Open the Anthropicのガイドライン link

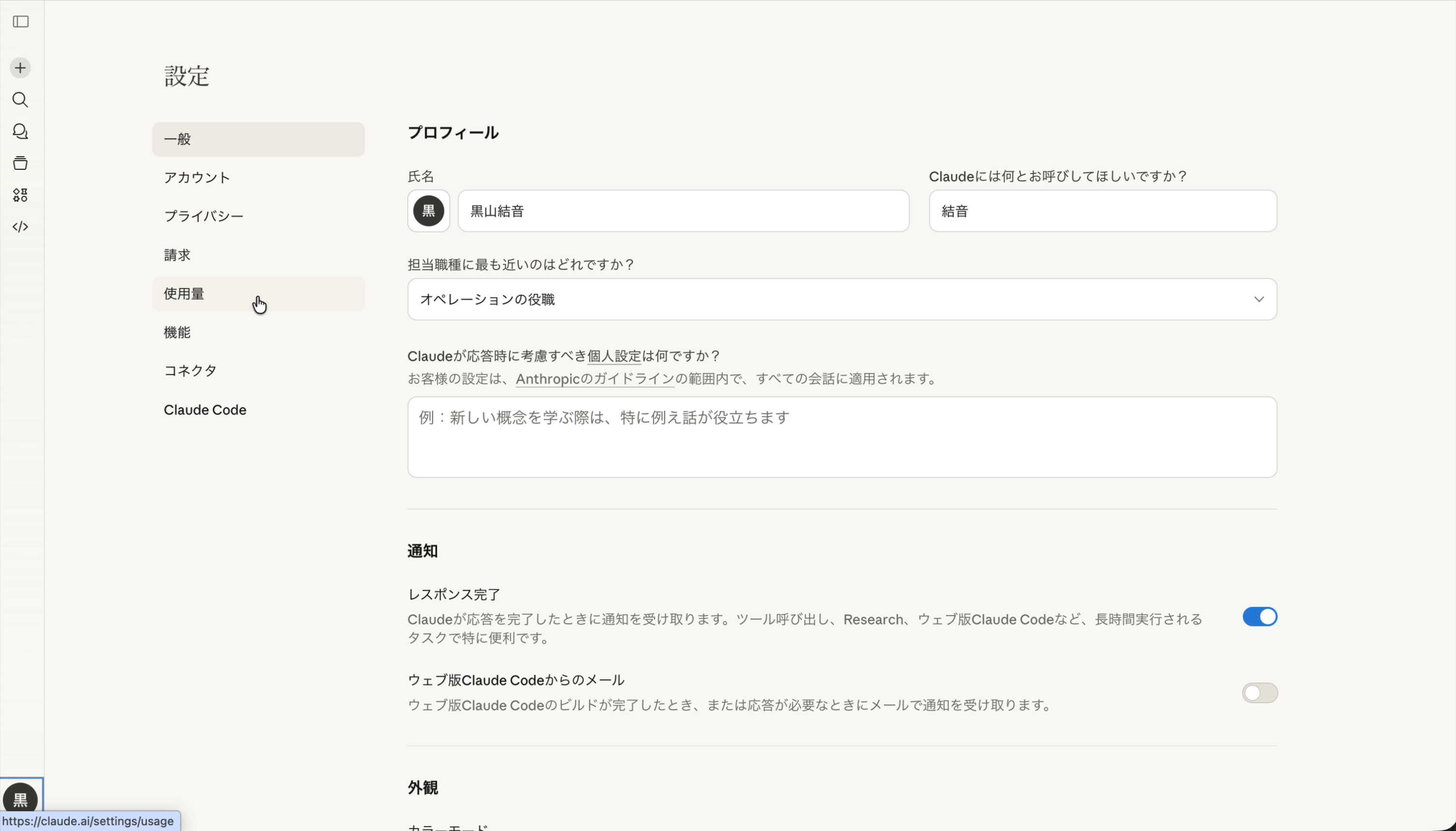[594, 378]
